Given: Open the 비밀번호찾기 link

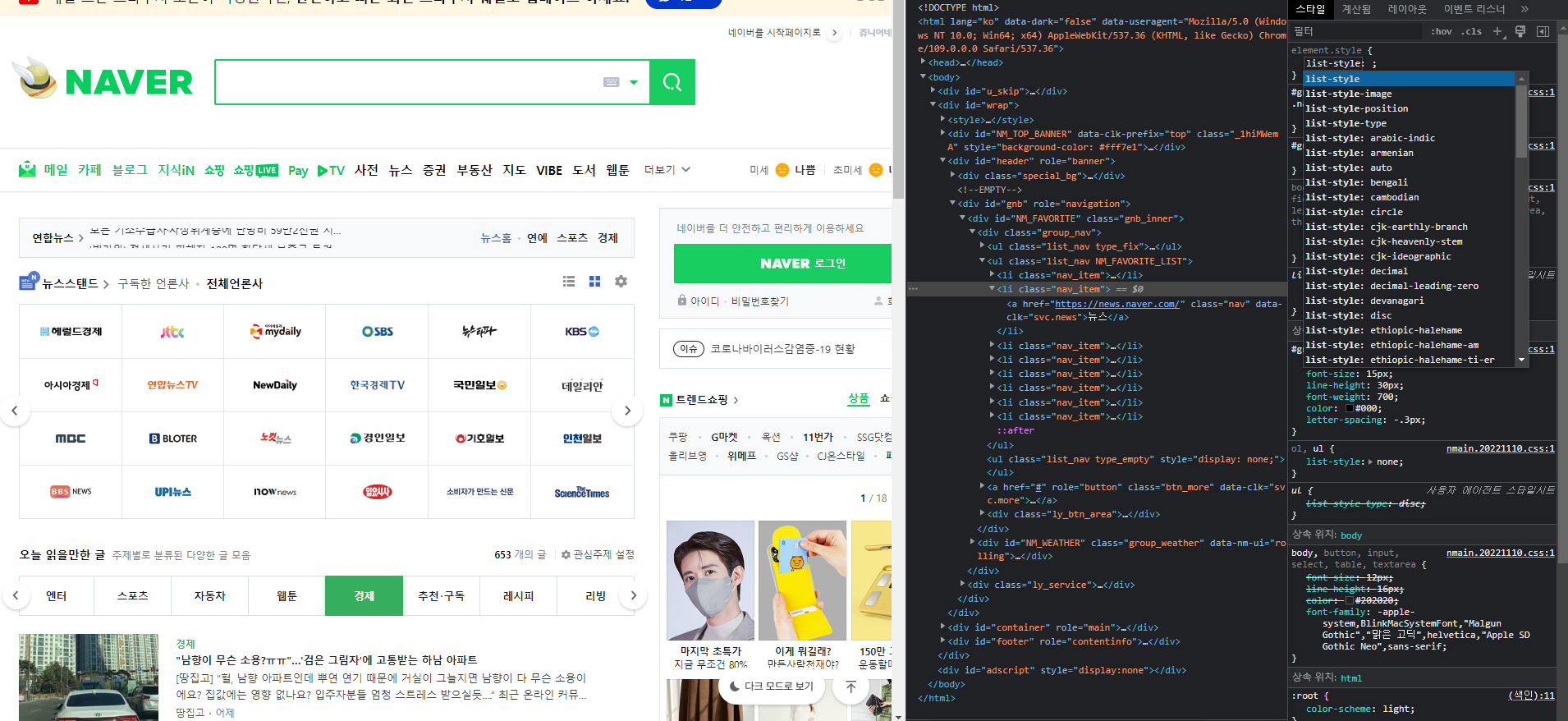Looking at the screenshot, I should click(x=760, y=301).
